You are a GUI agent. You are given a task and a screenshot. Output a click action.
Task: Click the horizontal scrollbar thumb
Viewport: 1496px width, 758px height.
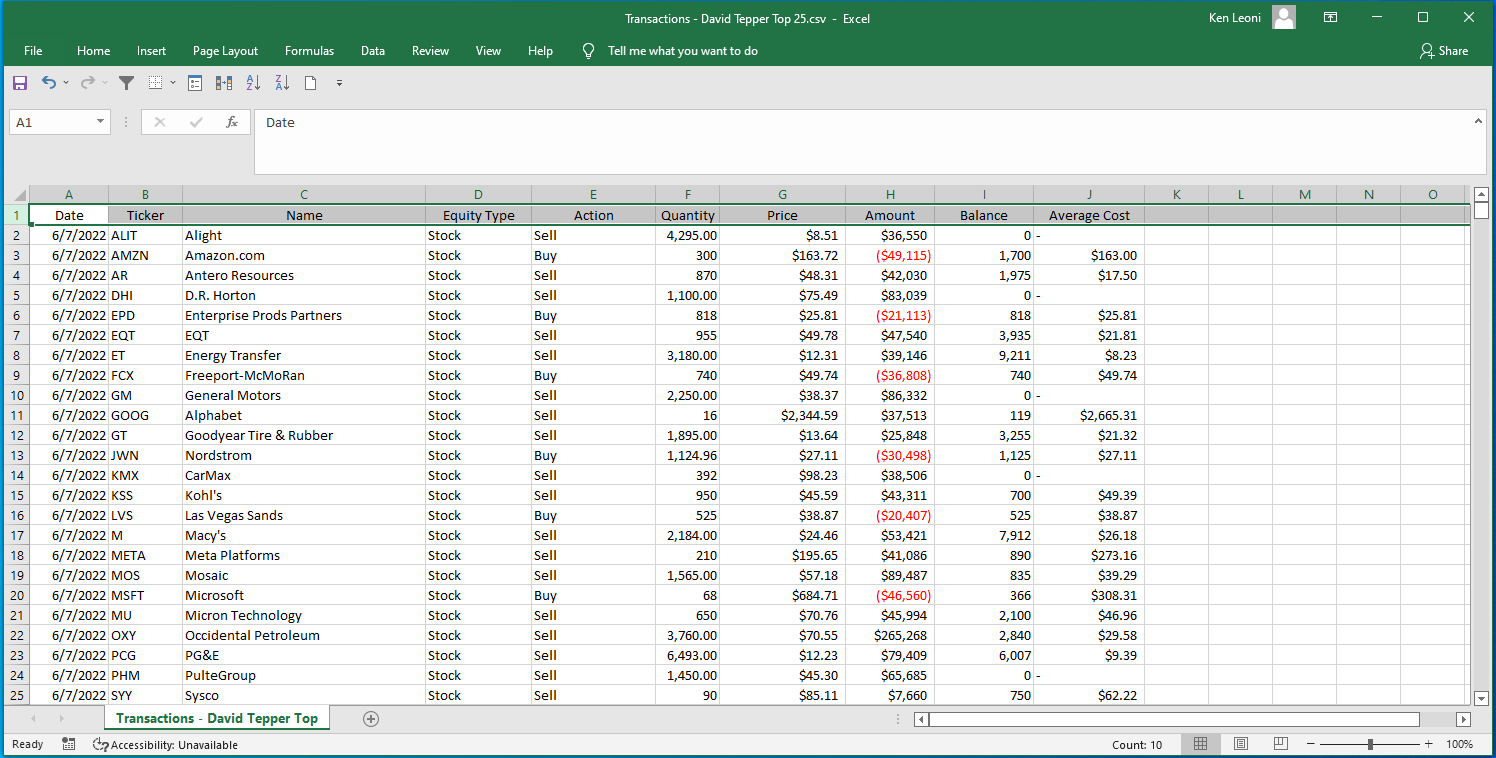1174,719
